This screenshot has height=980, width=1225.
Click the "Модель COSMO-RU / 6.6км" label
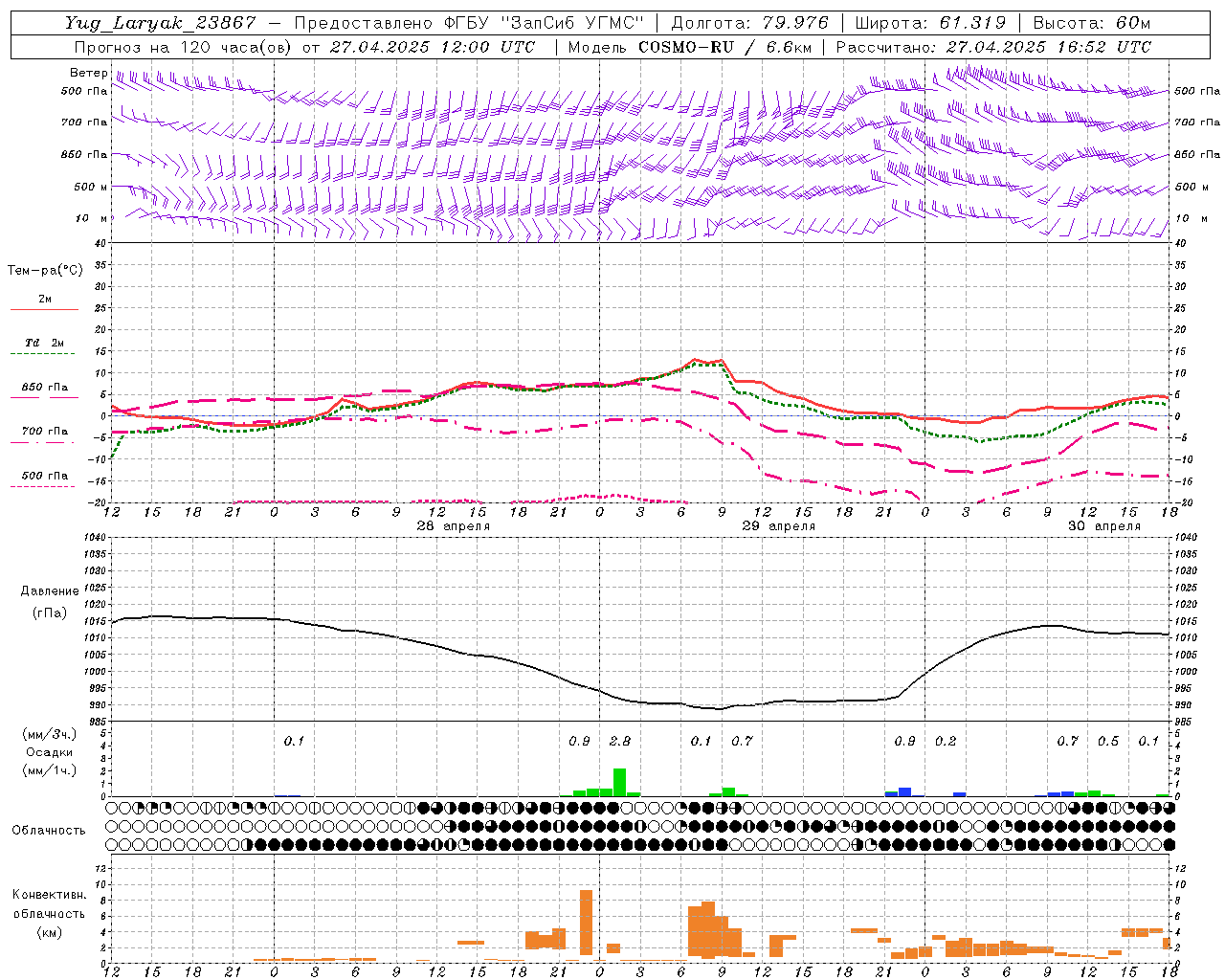(689, 47)
